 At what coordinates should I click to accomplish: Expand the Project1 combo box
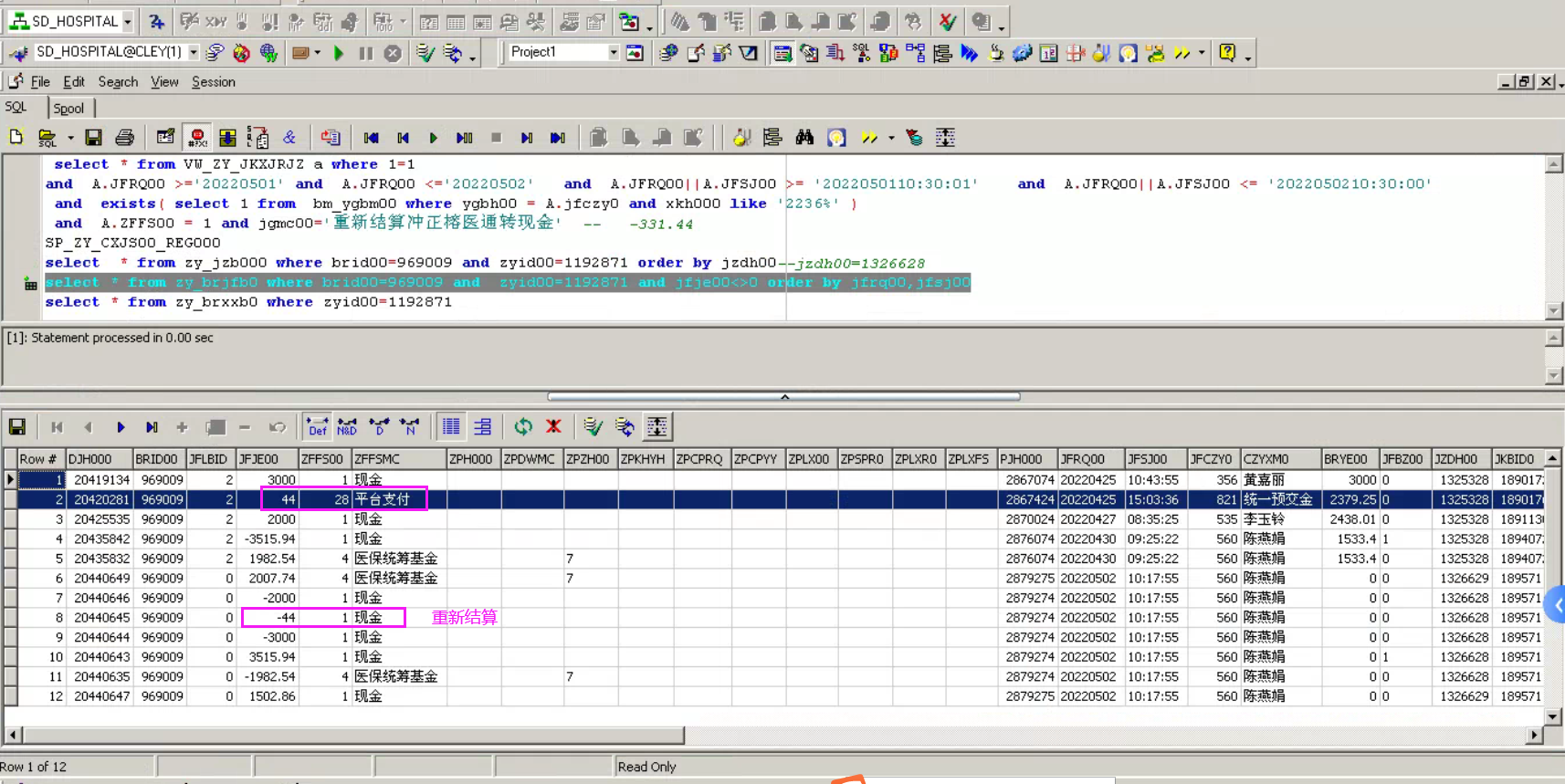614,53
